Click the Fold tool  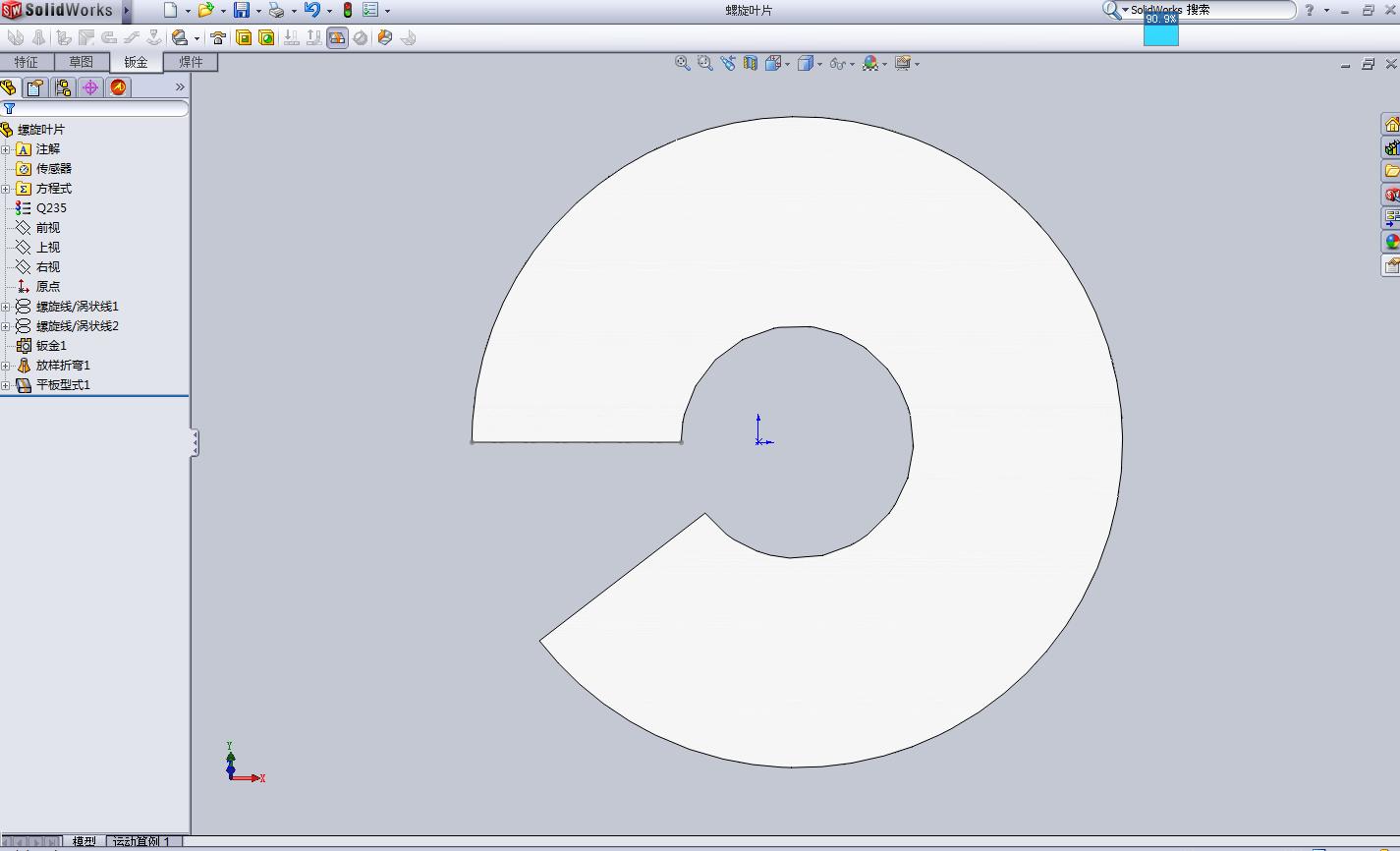point(314,37)
